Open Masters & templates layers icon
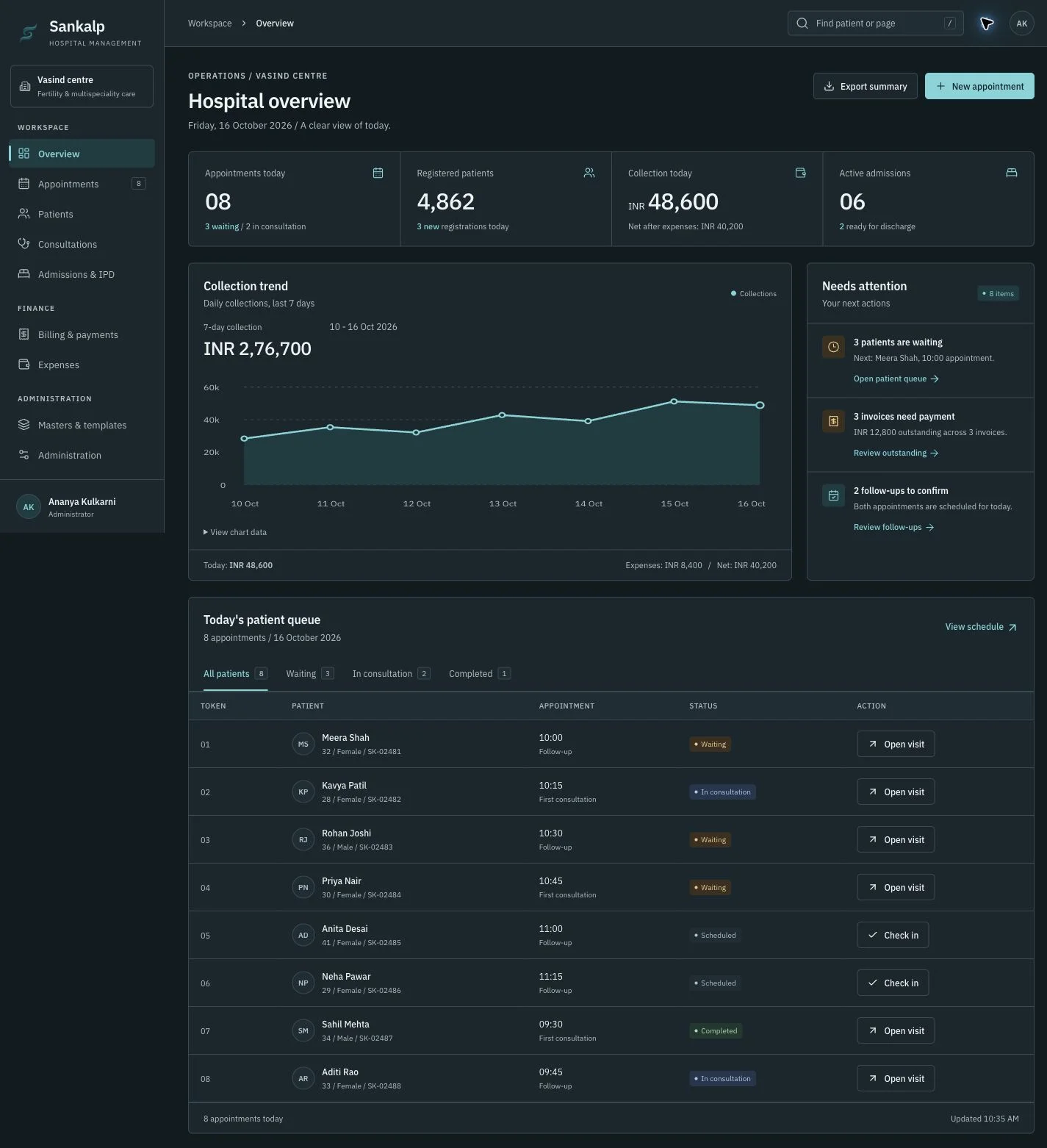The image size is (1047, 1148). pos(24,425)
